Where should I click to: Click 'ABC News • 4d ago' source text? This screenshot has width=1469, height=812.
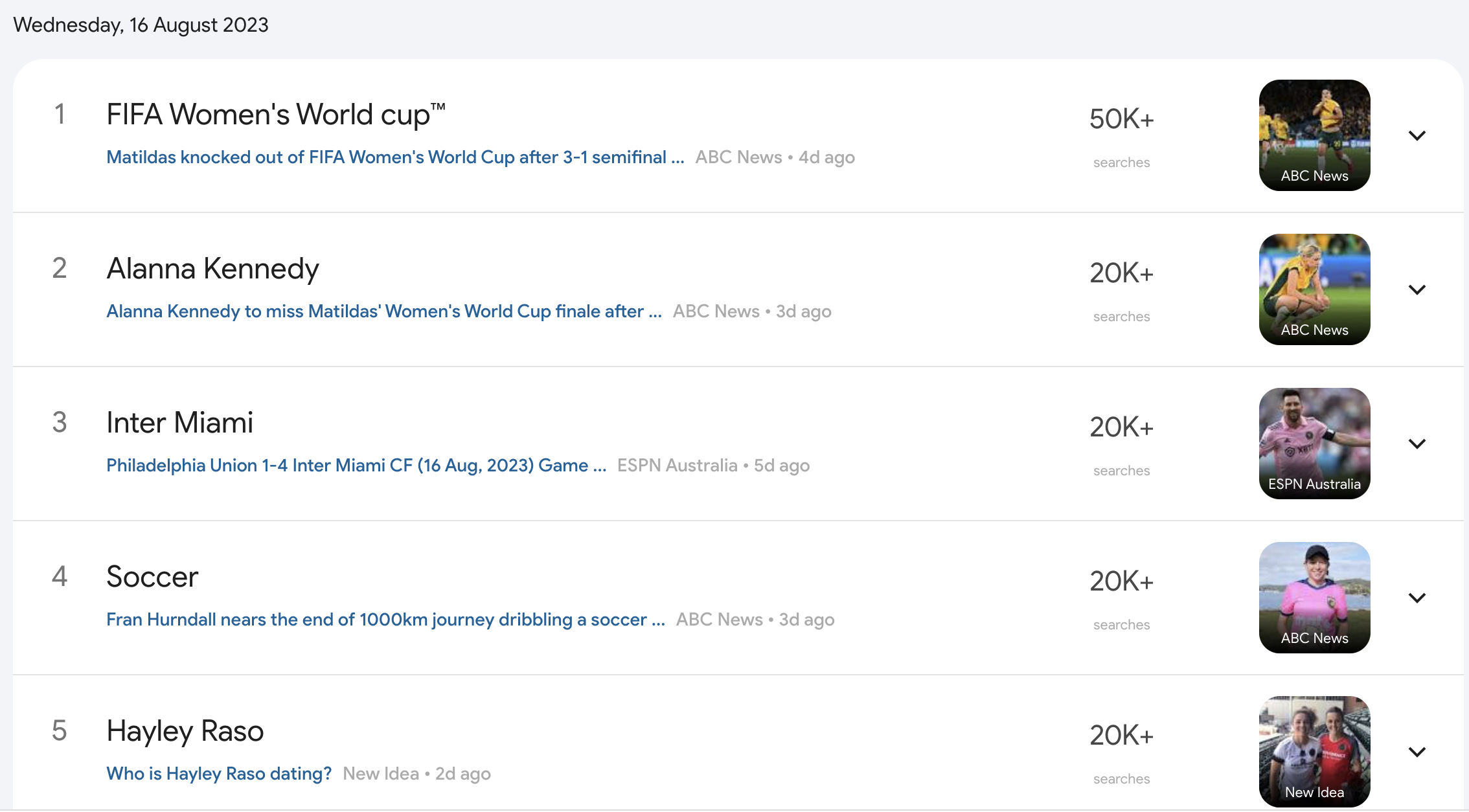coord(775,157)
